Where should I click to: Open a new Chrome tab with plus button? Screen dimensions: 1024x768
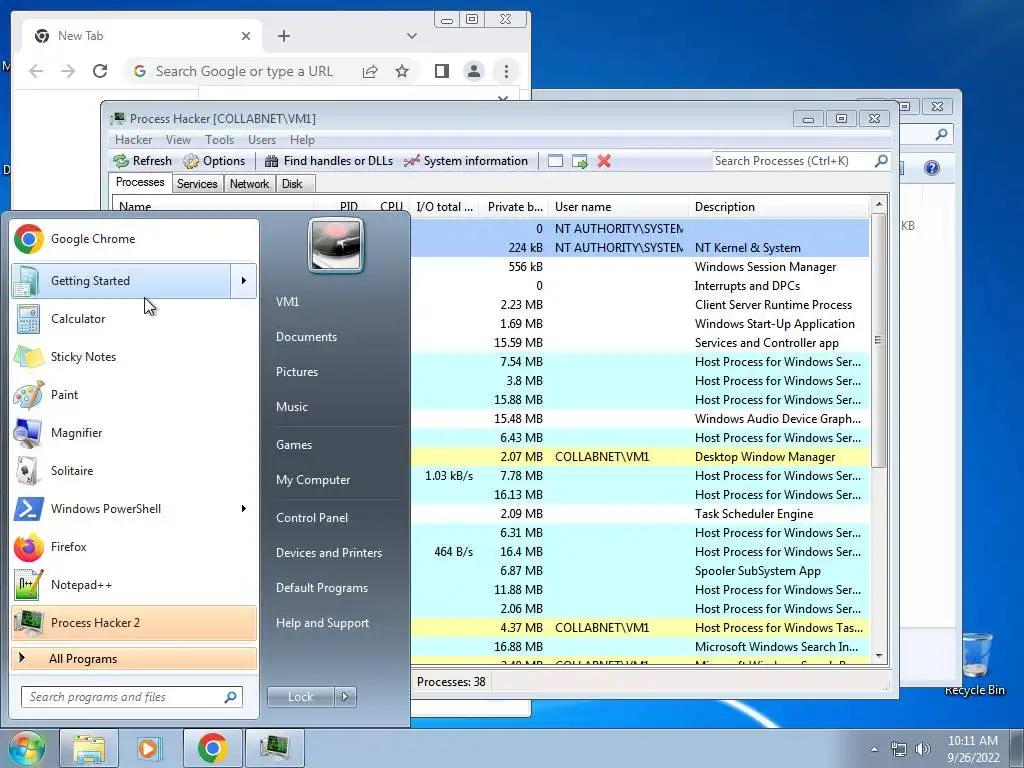click(x=283, y=36)
